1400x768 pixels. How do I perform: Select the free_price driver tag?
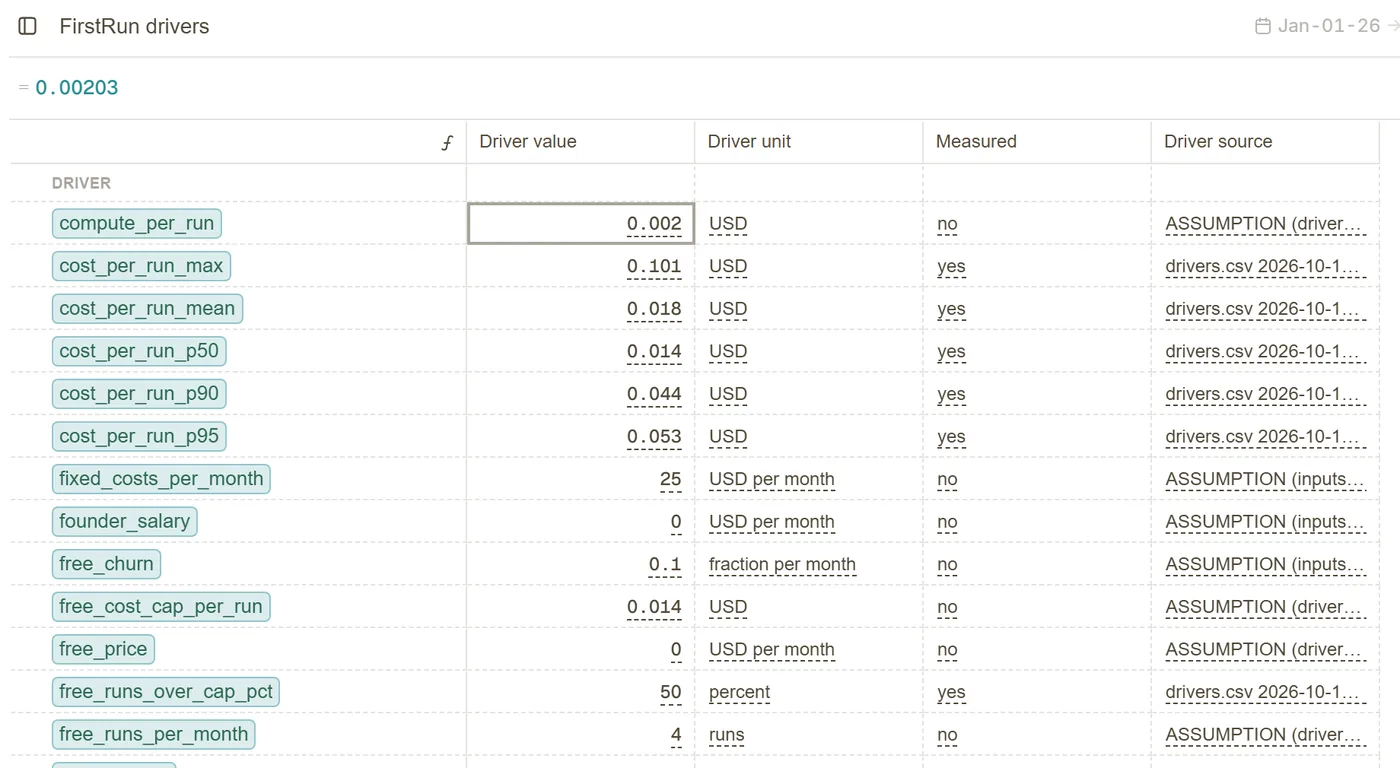(x=103, y=648)
